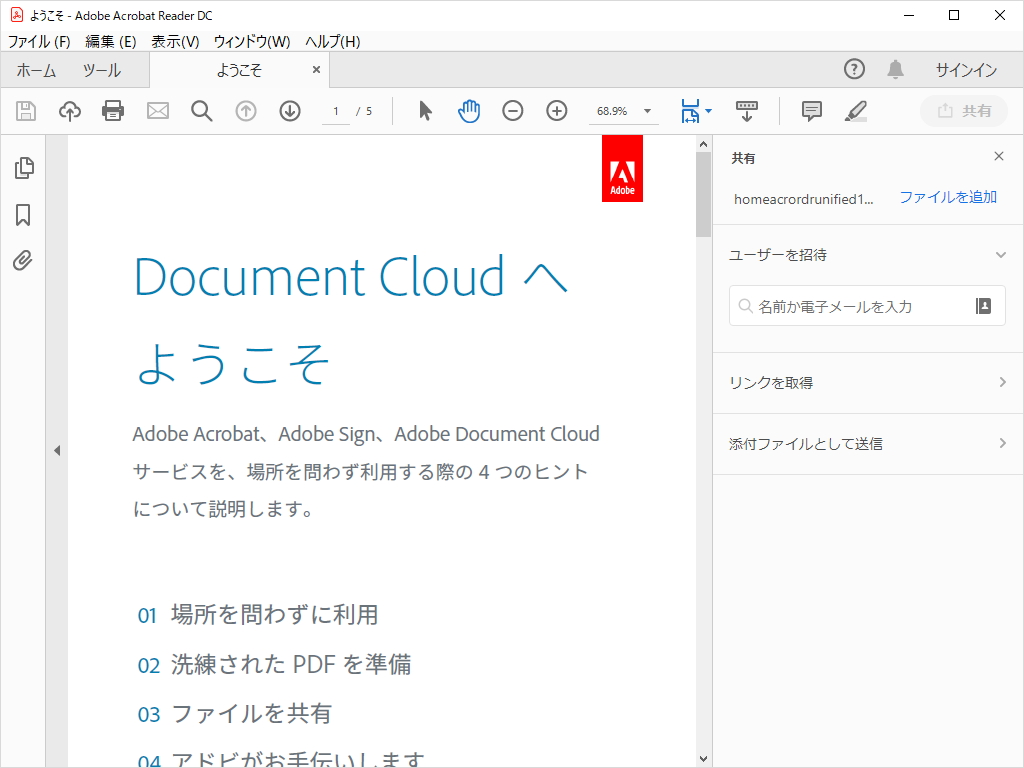This screenshot has height=768, width=1024.
Task: Switch to the ツール tab
Action: coord(103,70)
